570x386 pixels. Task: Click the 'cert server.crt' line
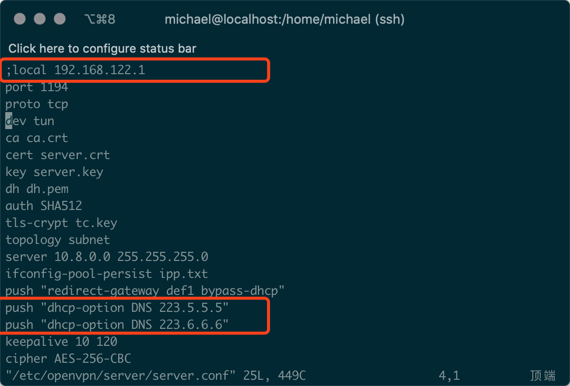(x=57, y=155)
